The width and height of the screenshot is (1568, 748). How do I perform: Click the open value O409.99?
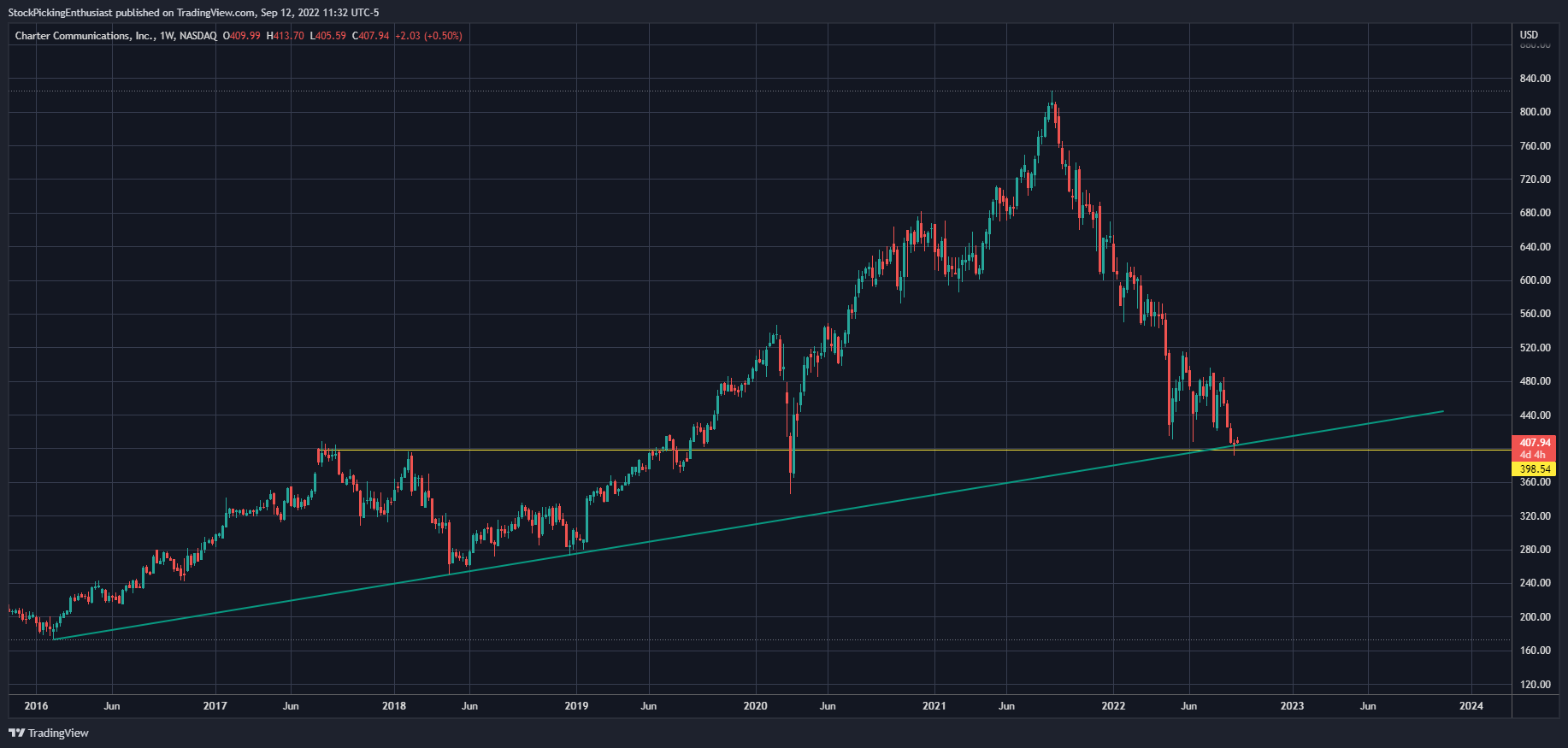point(241,36)
